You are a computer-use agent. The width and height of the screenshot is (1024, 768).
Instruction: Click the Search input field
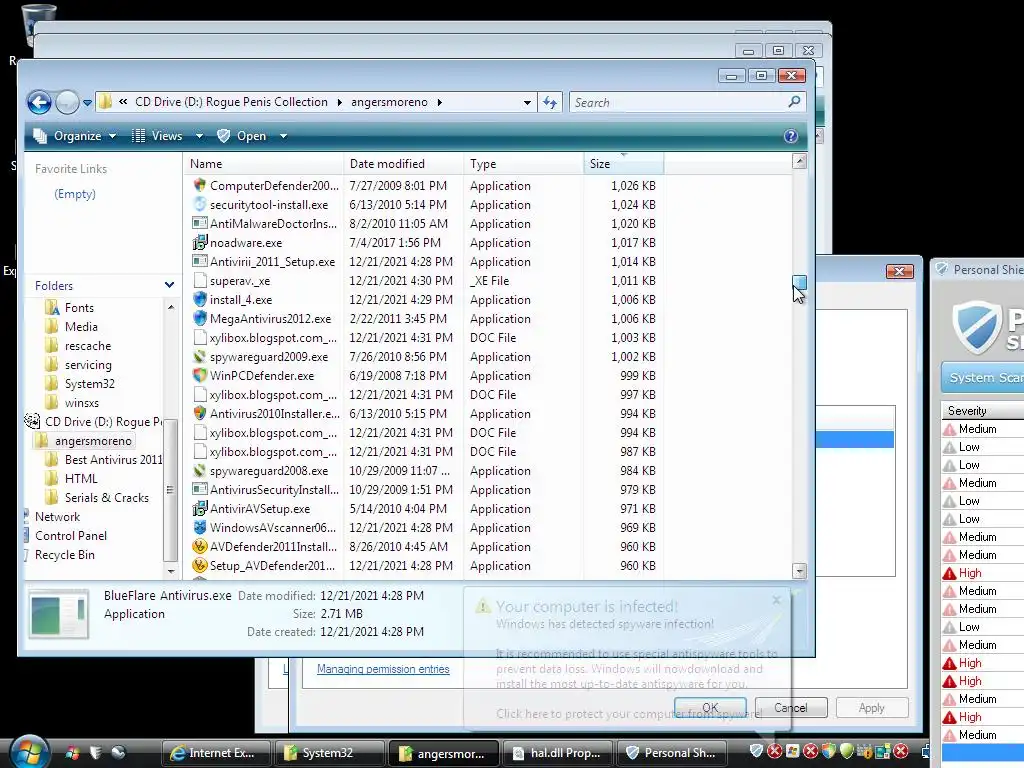coord(678,103)
